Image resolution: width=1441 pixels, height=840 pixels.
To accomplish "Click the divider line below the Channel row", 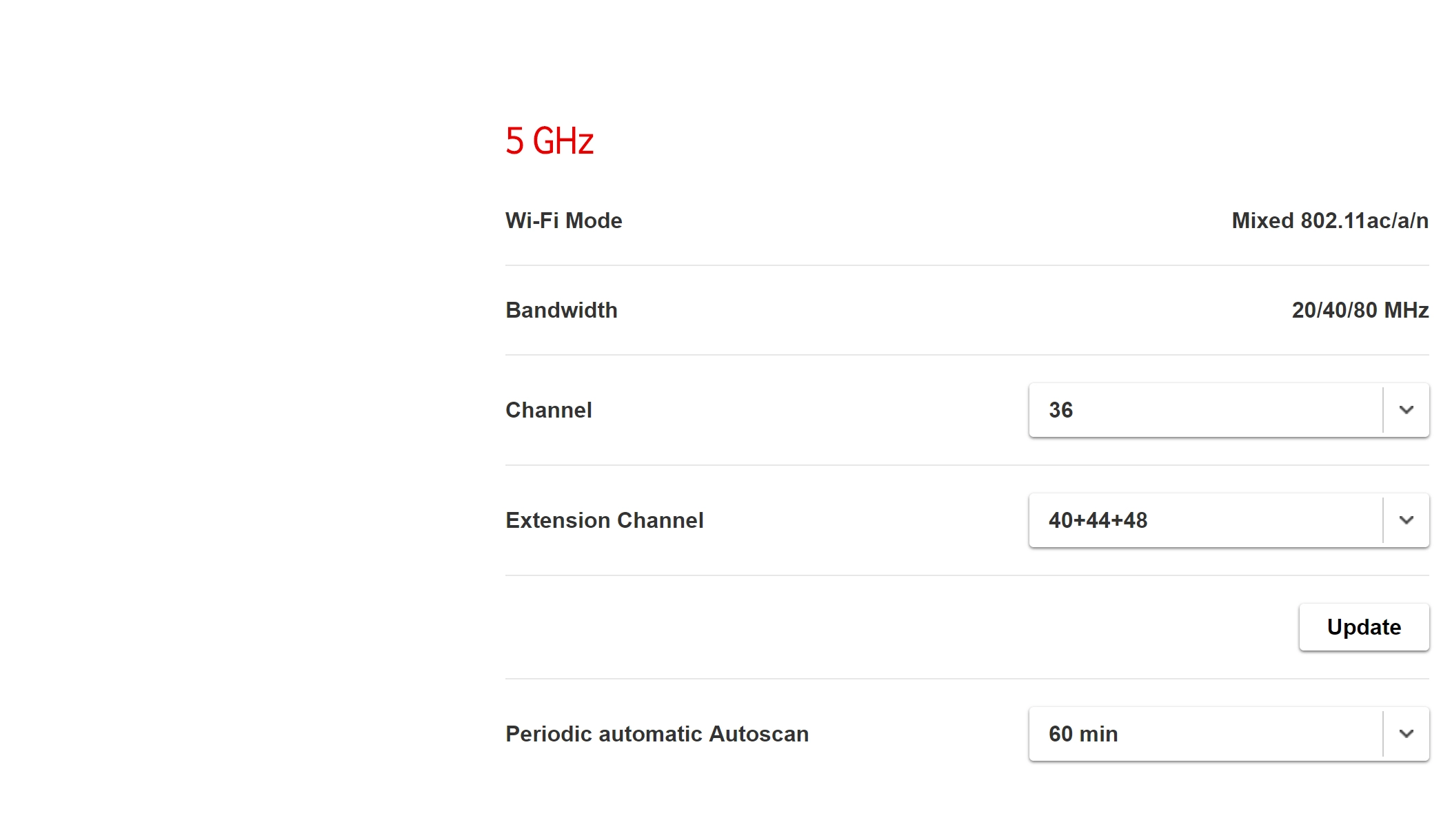I will (x=967, y=465).
